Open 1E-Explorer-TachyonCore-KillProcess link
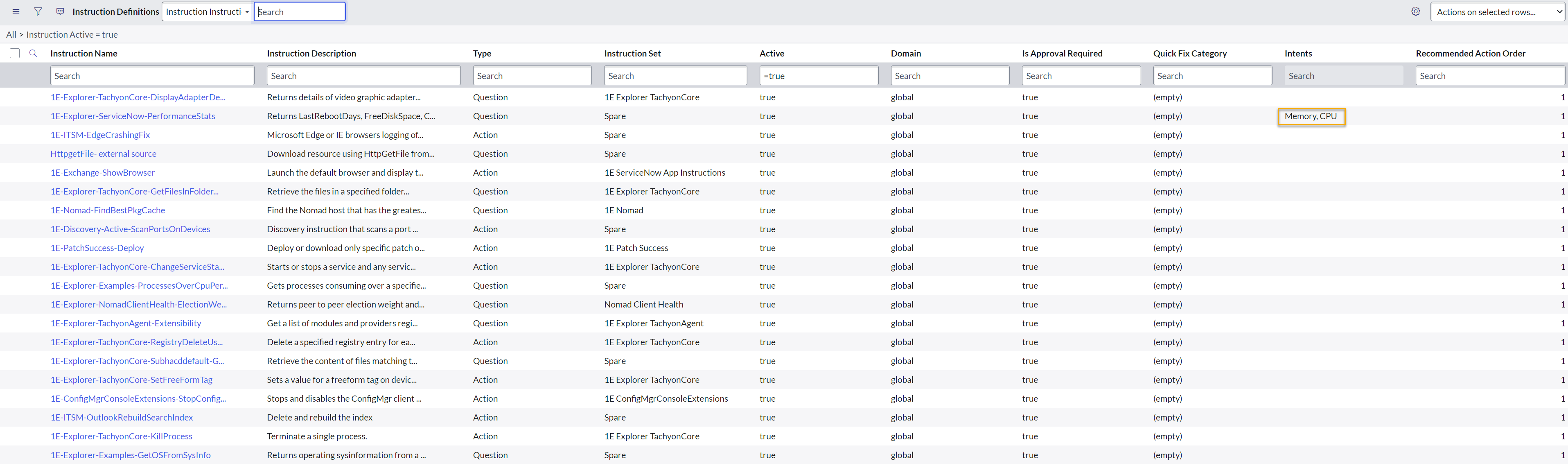1568x468 pixels. pyautogui.click(x=121, y=436)
